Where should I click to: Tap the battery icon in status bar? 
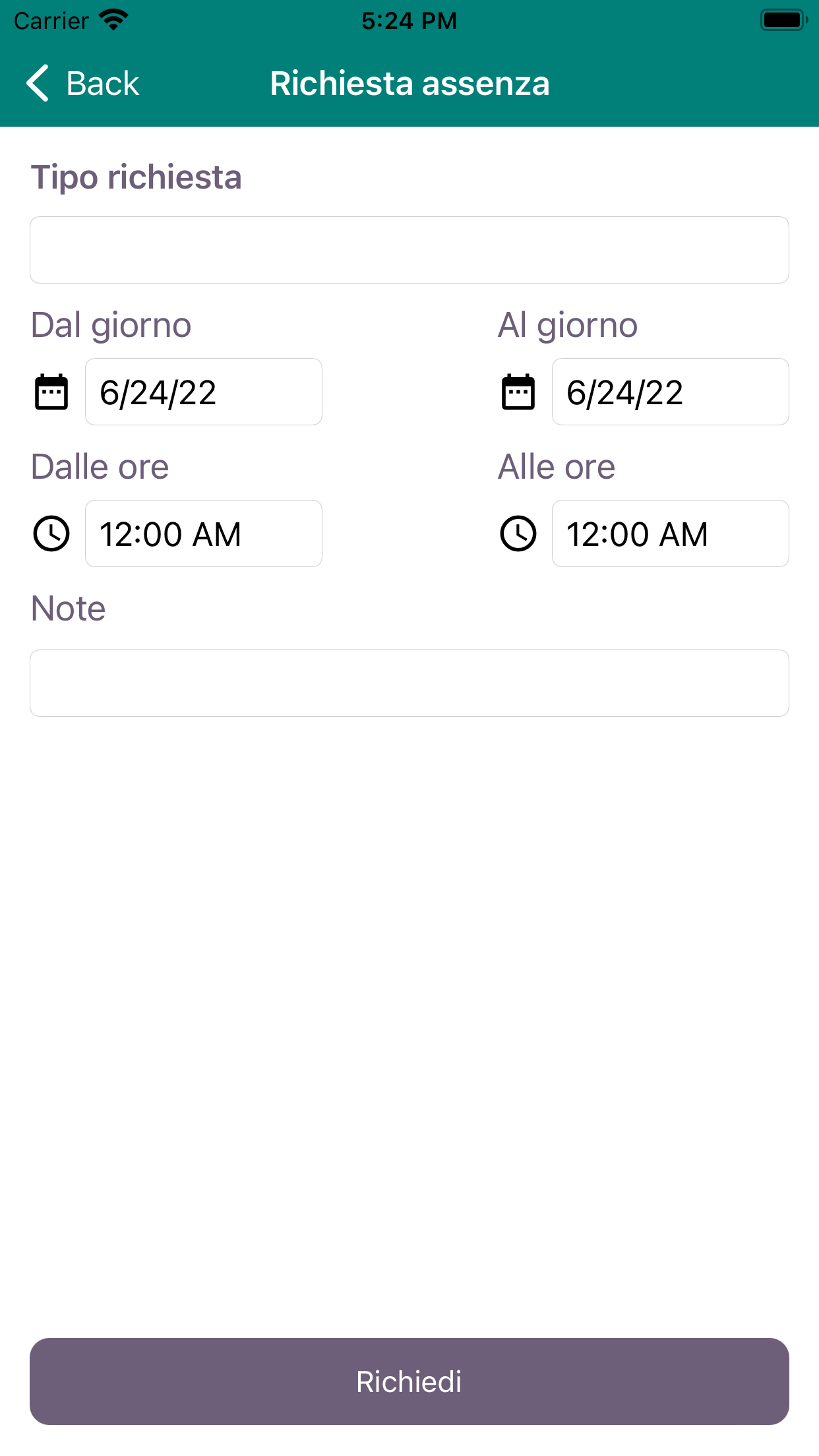(784, 20)
